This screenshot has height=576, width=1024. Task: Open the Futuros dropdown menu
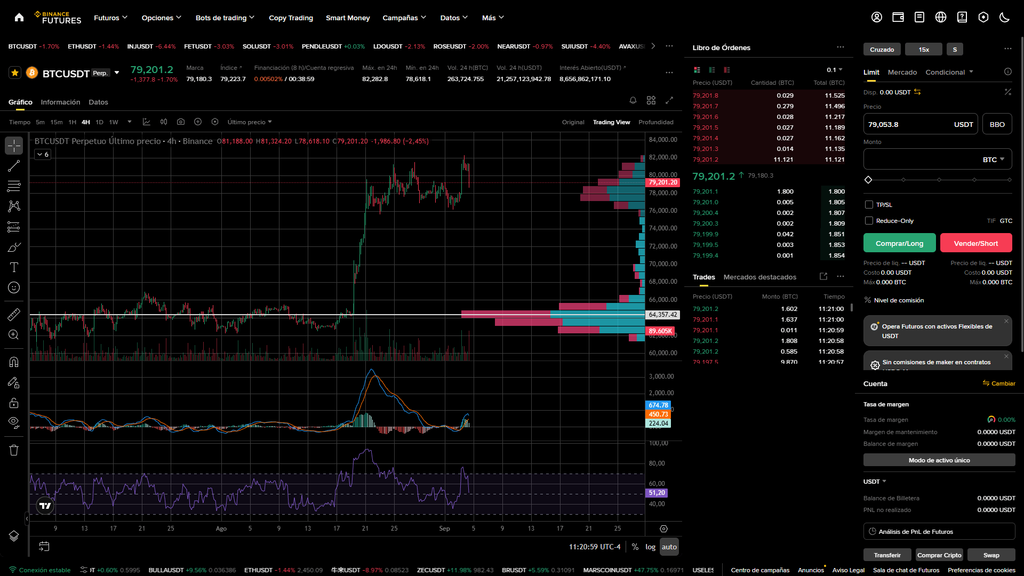[x=110, y=18]
